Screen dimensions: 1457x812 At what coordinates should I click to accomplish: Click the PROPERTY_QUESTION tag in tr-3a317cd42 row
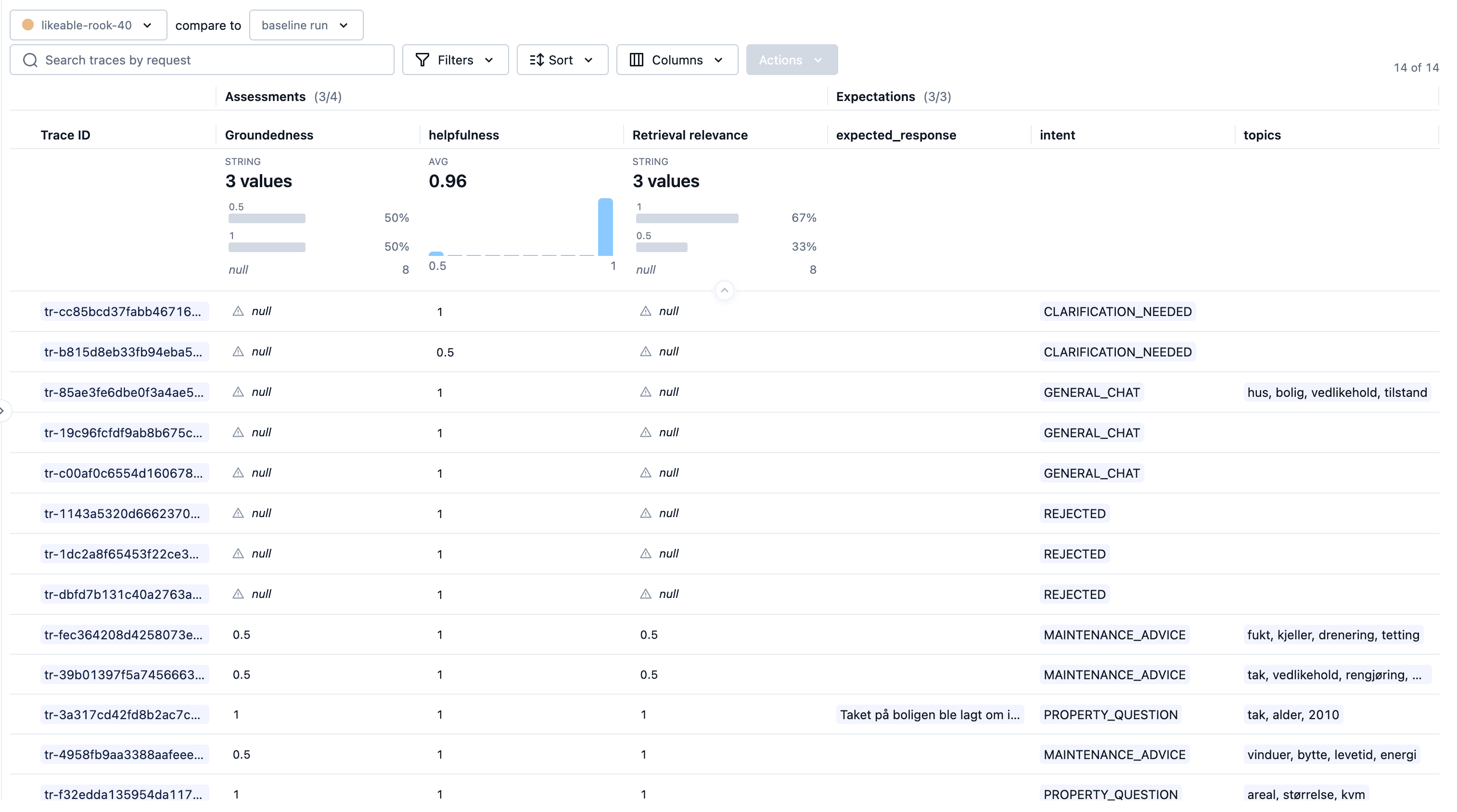point(1110,715)
